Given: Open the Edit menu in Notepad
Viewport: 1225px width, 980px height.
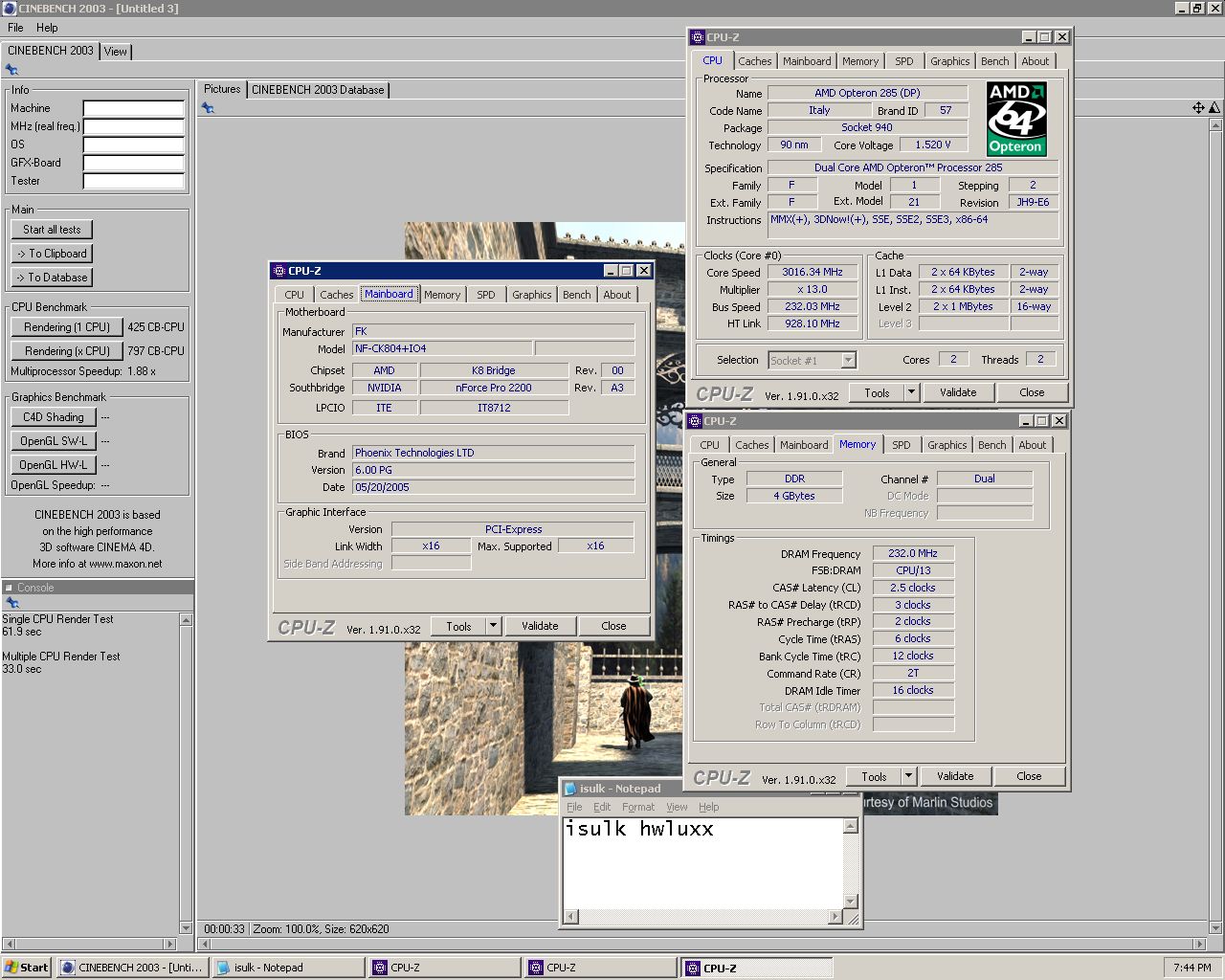Looking at the screenshot, I should [x=602, y=807].
